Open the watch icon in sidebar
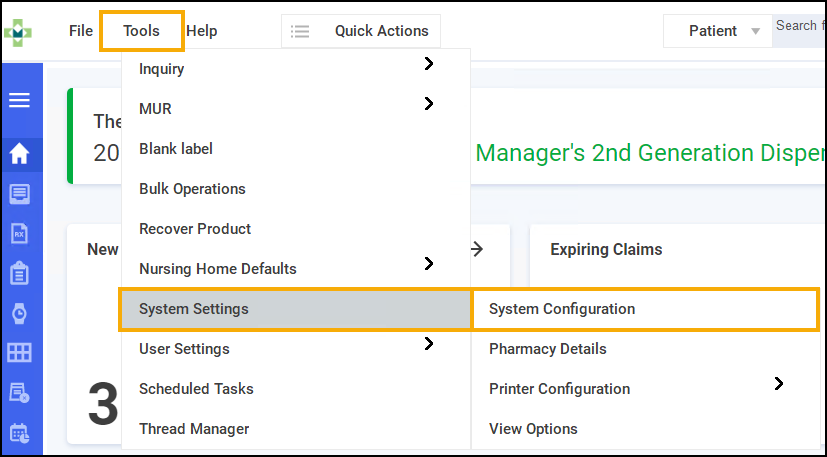The image size is (827, 457). click(19, 314)
